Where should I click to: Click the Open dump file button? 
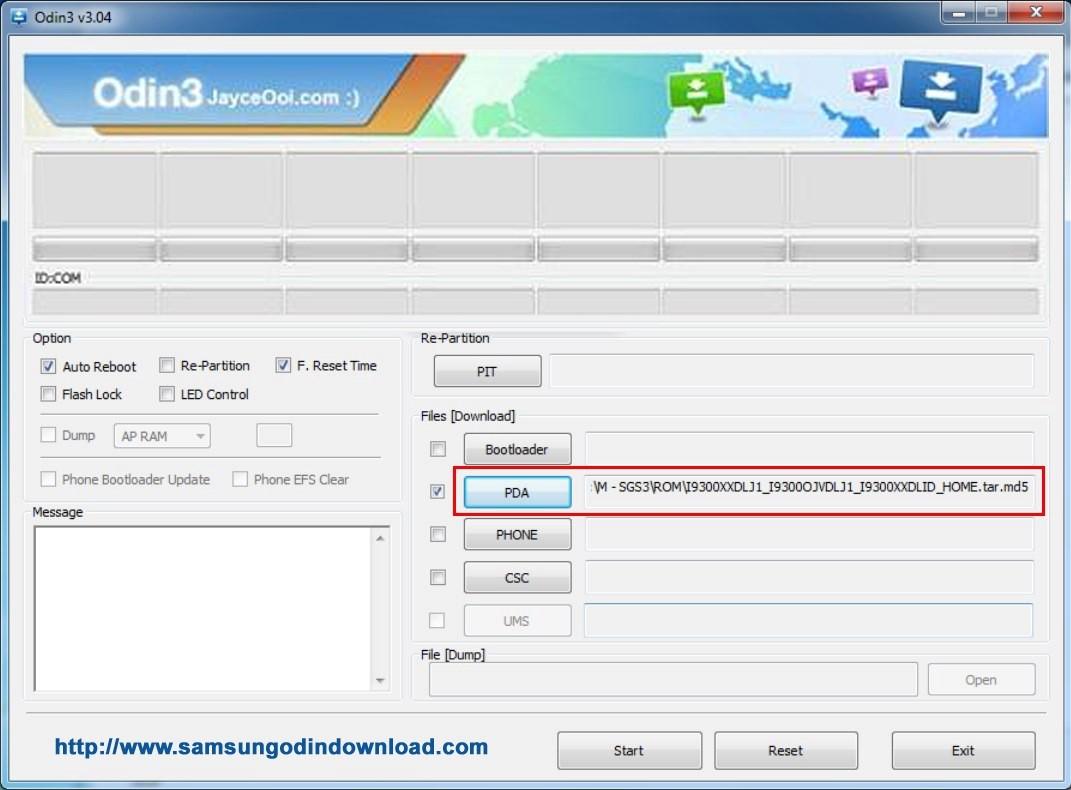click(x=981, y=679)
